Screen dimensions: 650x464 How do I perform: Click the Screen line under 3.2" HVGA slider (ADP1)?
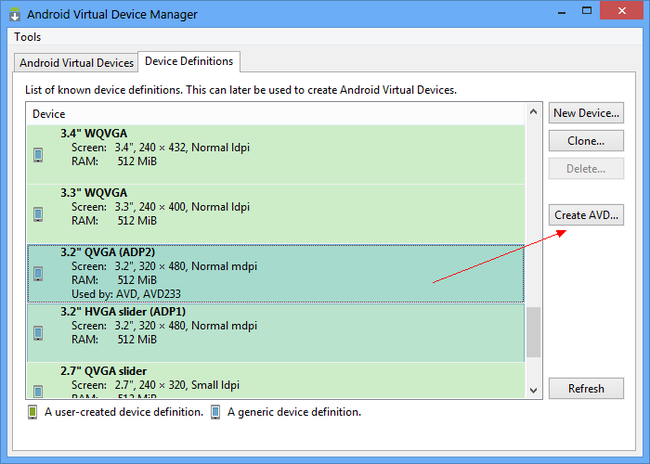(x=164, y=326)
